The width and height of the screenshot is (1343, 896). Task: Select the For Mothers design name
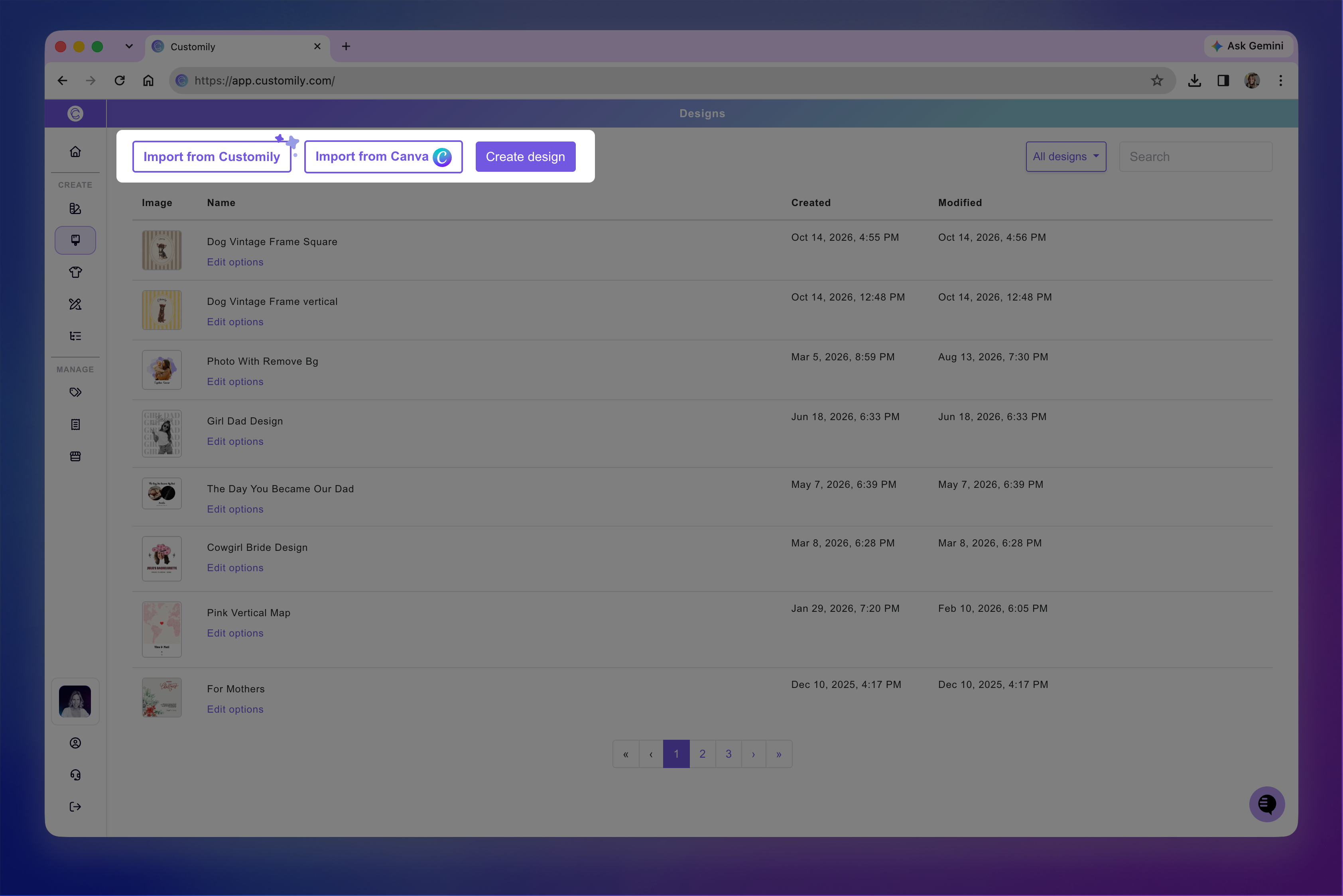pos(236,689)
